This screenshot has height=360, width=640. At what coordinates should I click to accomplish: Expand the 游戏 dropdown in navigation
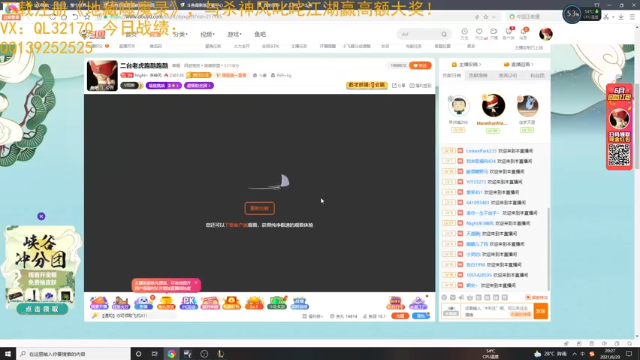click(234, 34)
